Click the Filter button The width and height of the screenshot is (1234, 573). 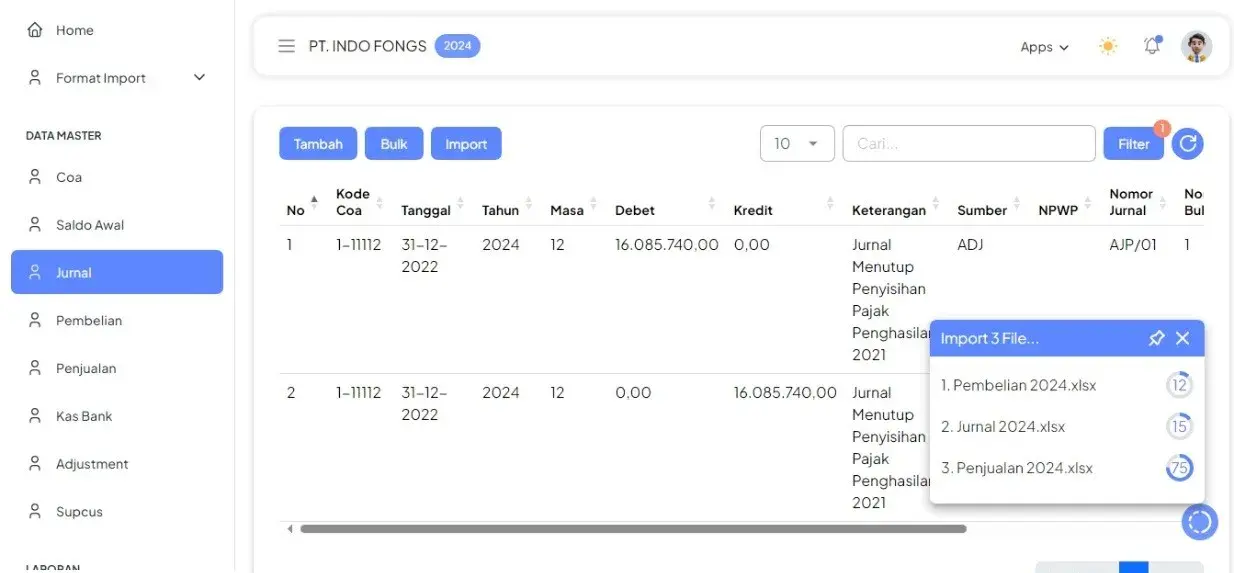(x=1134, y=144)
